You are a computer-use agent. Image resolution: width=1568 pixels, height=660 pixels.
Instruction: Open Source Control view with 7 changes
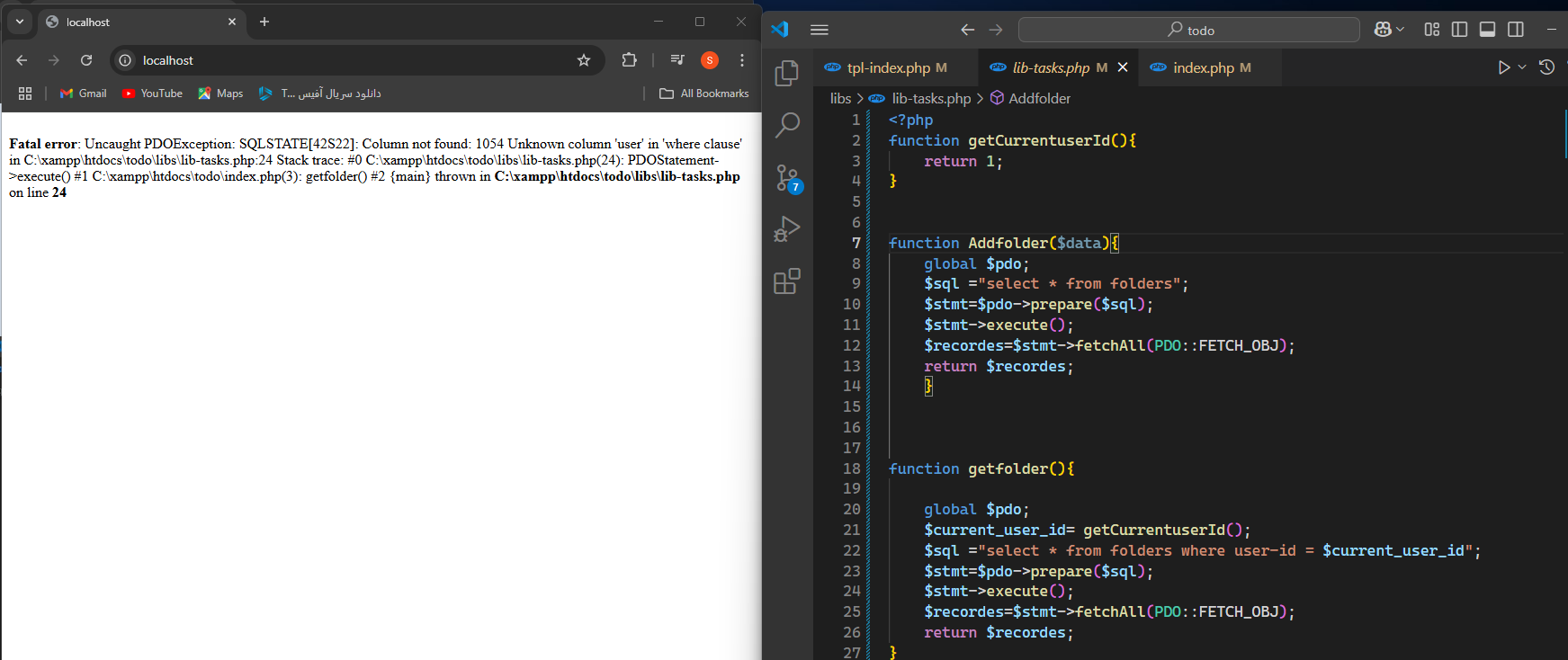[x=788, y=178]
